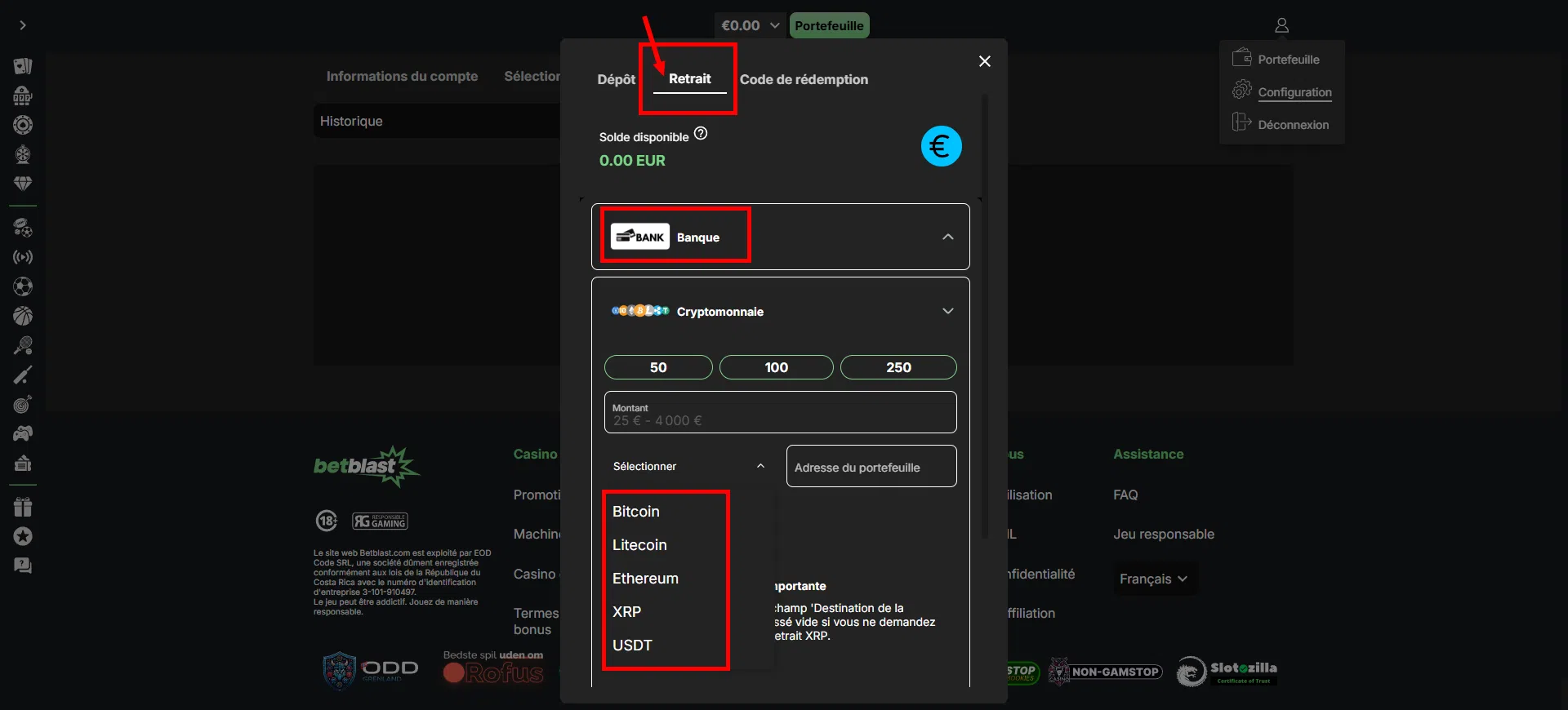The width and height of the screenshot is (1568, 710).
Task: Switch to the Dépôt tab
Action: [616, 79]
